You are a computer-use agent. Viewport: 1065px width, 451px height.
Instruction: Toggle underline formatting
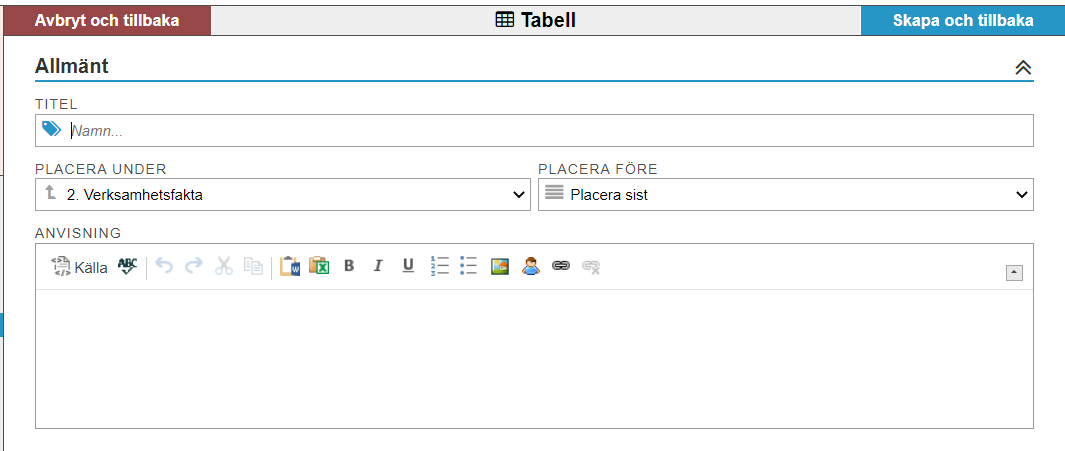[x=408, y=266]
